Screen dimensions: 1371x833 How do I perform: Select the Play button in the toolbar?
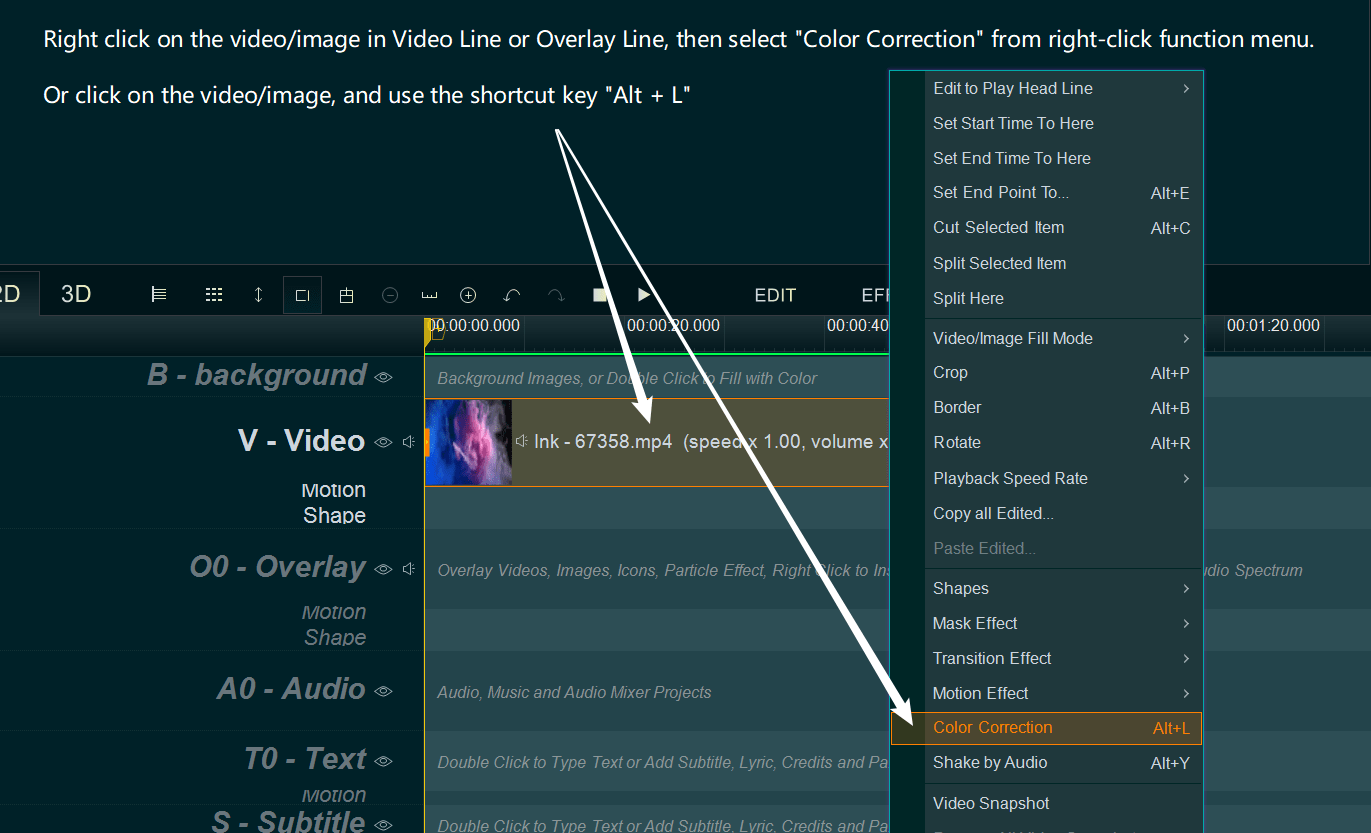pyautogui.click(x=643, y=294)
